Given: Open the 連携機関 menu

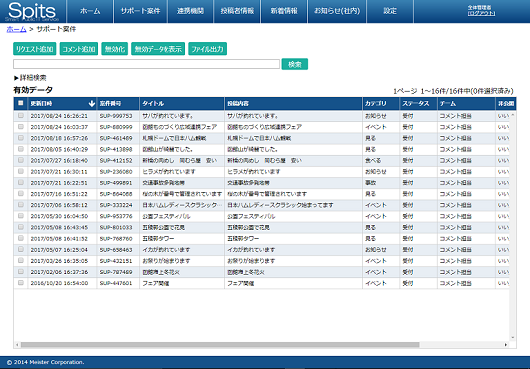Looking at the screenshot, I should click(190, 11).
